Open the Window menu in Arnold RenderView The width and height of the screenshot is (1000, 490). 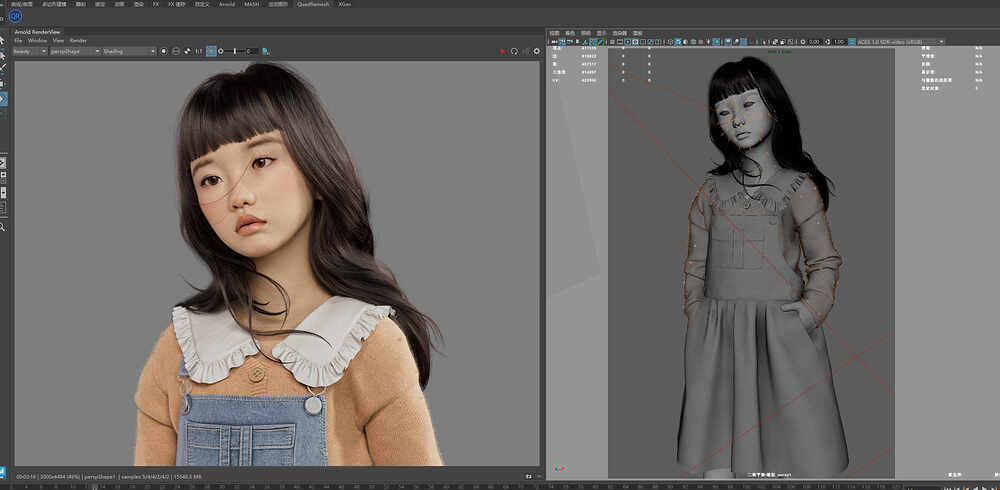pos(37,40)
